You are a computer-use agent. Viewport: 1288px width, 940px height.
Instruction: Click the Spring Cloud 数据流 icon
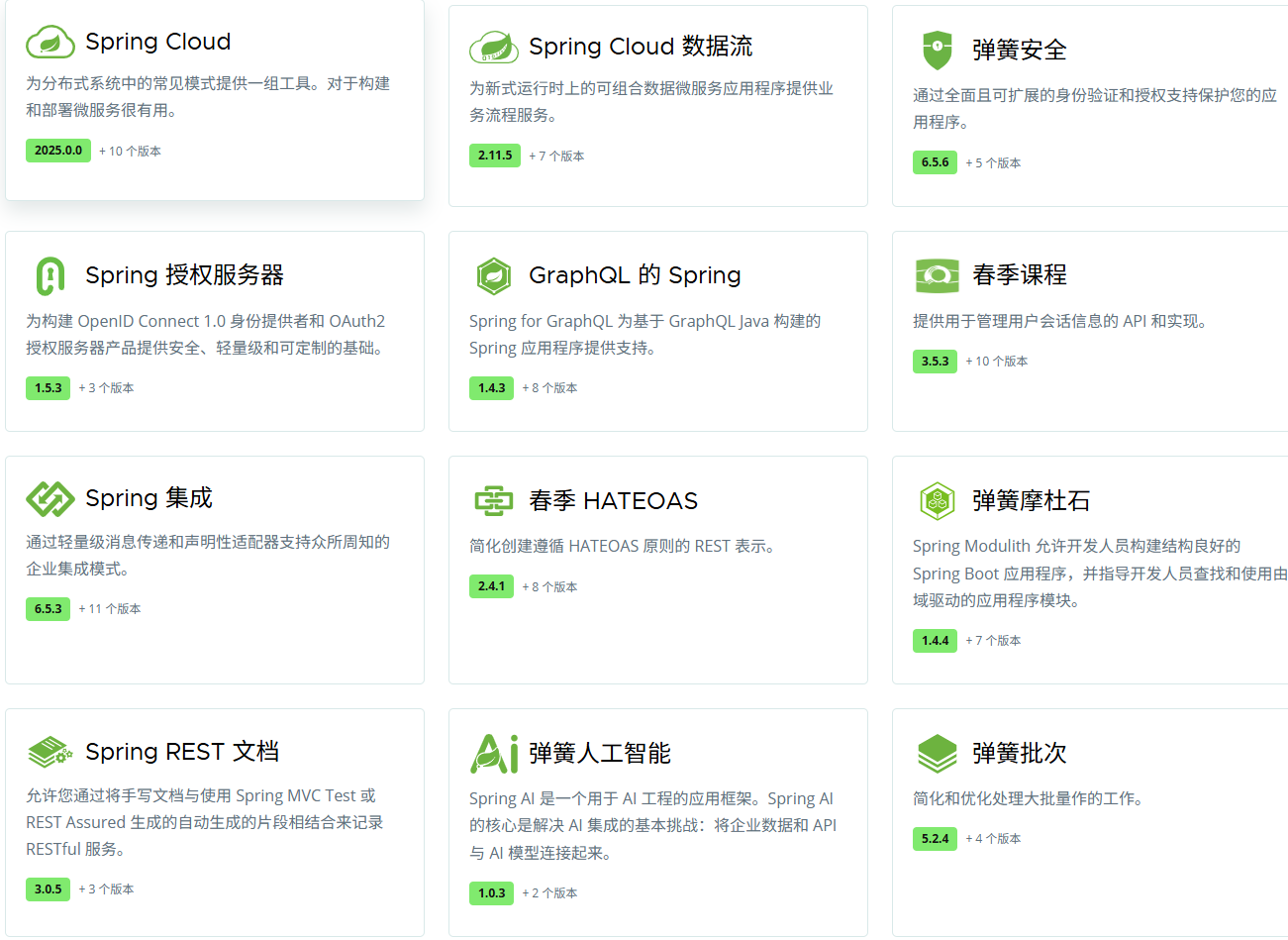pos(493,48)
